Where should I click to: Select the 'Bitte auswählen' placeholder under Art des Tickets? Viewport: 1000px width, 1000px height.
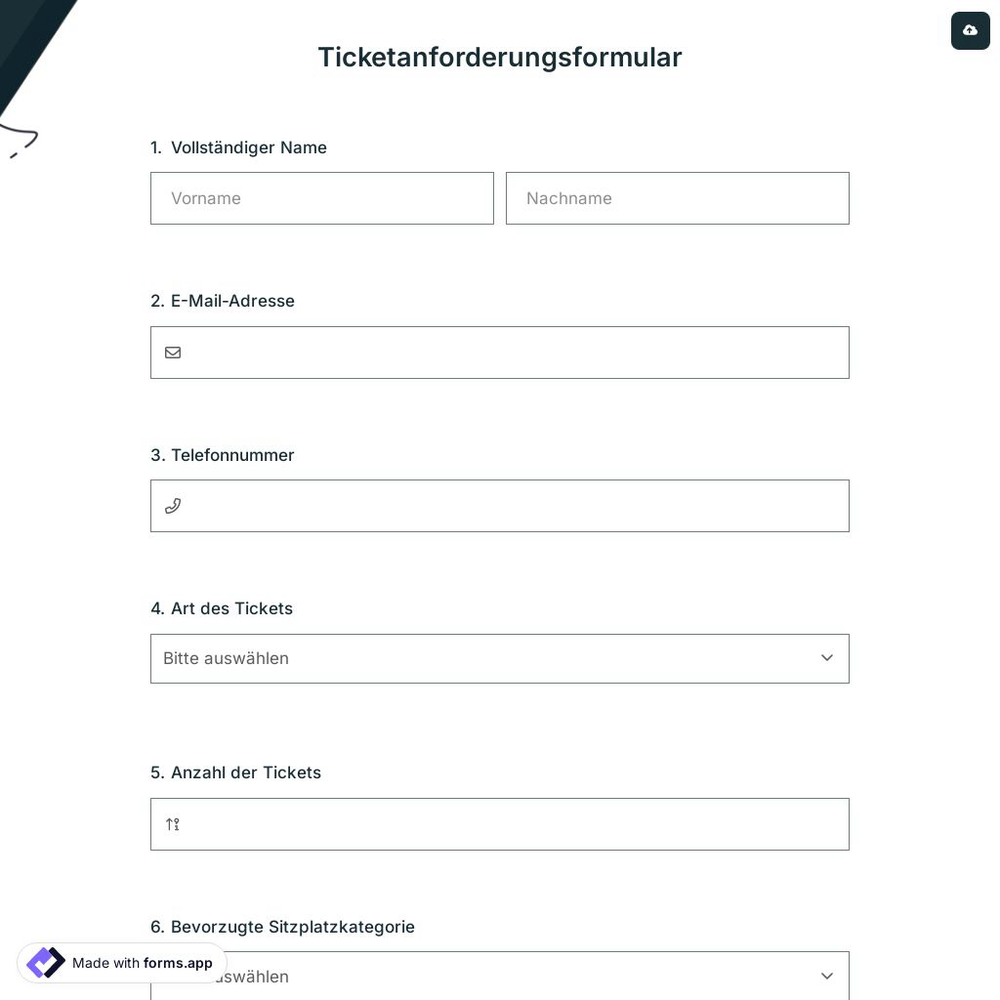[226, 658]
